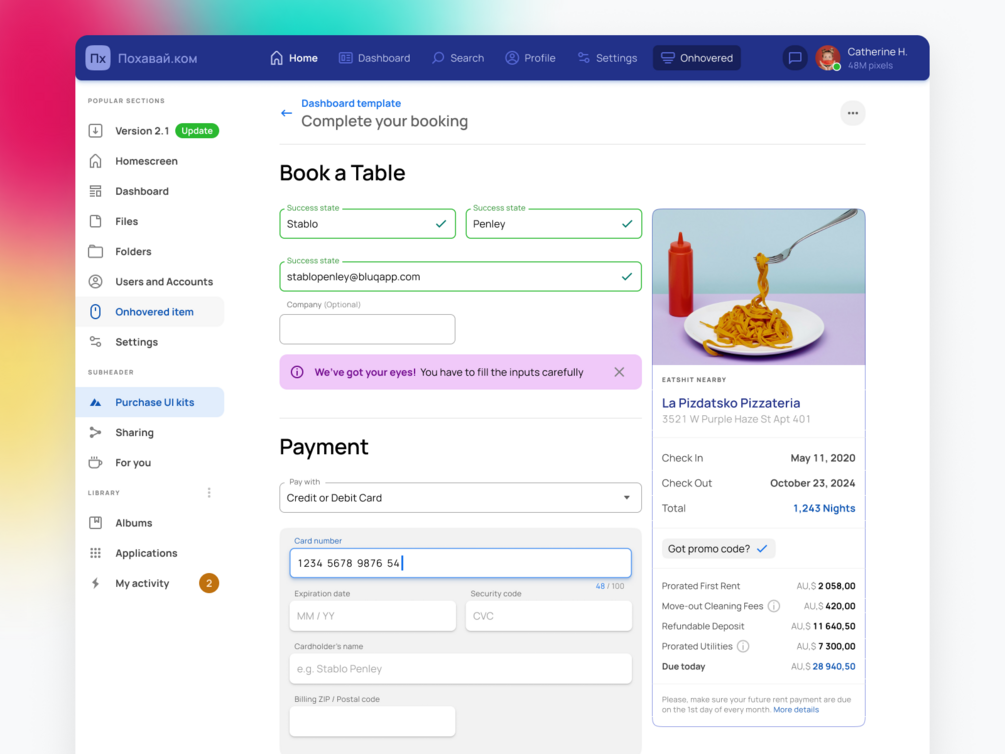Image resolution: width=1005 pixels, height=754 pixels.
Task: Click the Files document icon
Action: pyautogui.click(x=96, y=221)
